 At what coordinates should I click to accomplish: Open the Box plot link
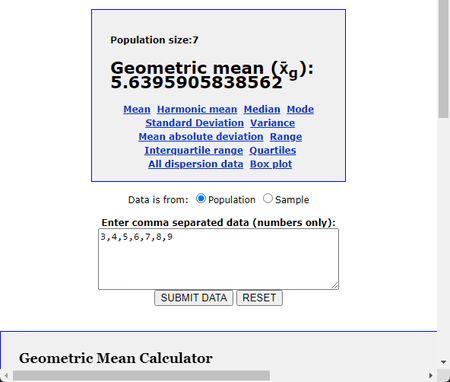pos(271,164)
